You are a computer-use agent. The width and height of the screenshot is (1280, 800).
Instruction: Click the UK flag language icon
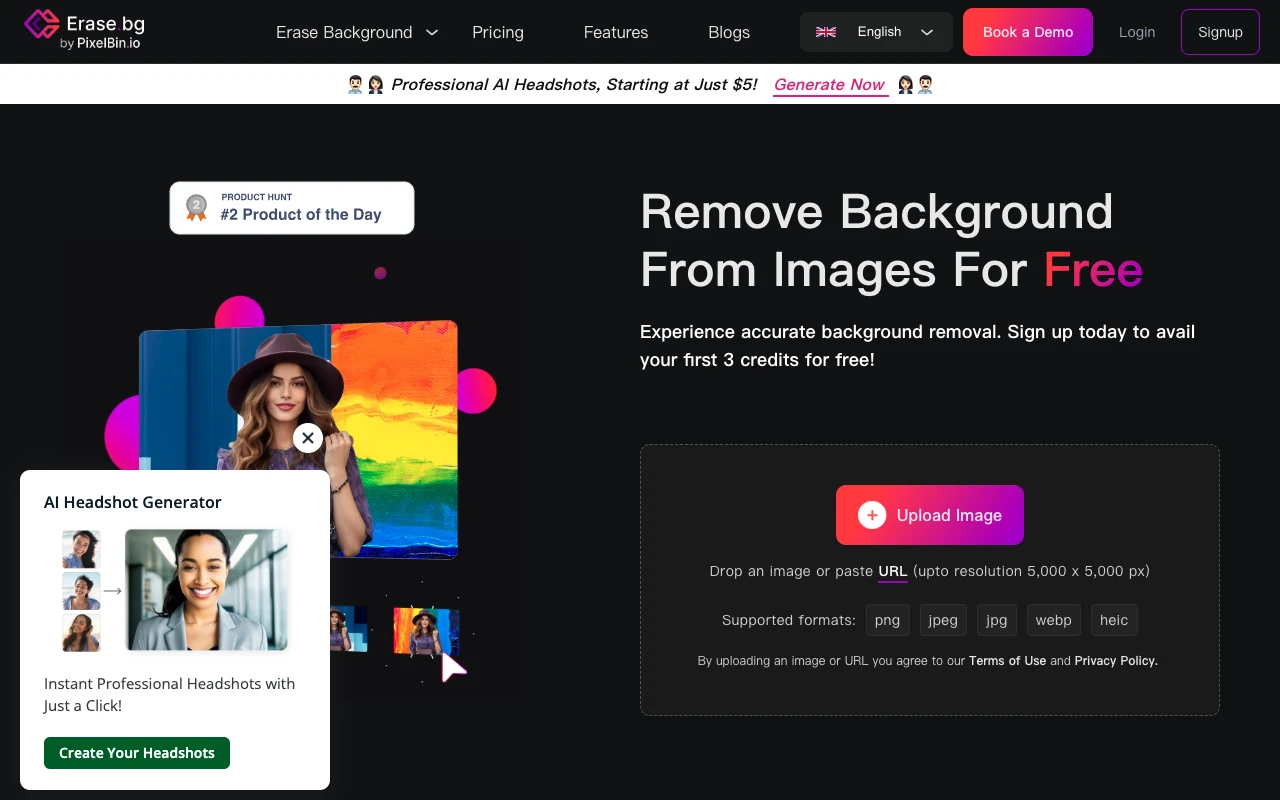pos(826,32)
